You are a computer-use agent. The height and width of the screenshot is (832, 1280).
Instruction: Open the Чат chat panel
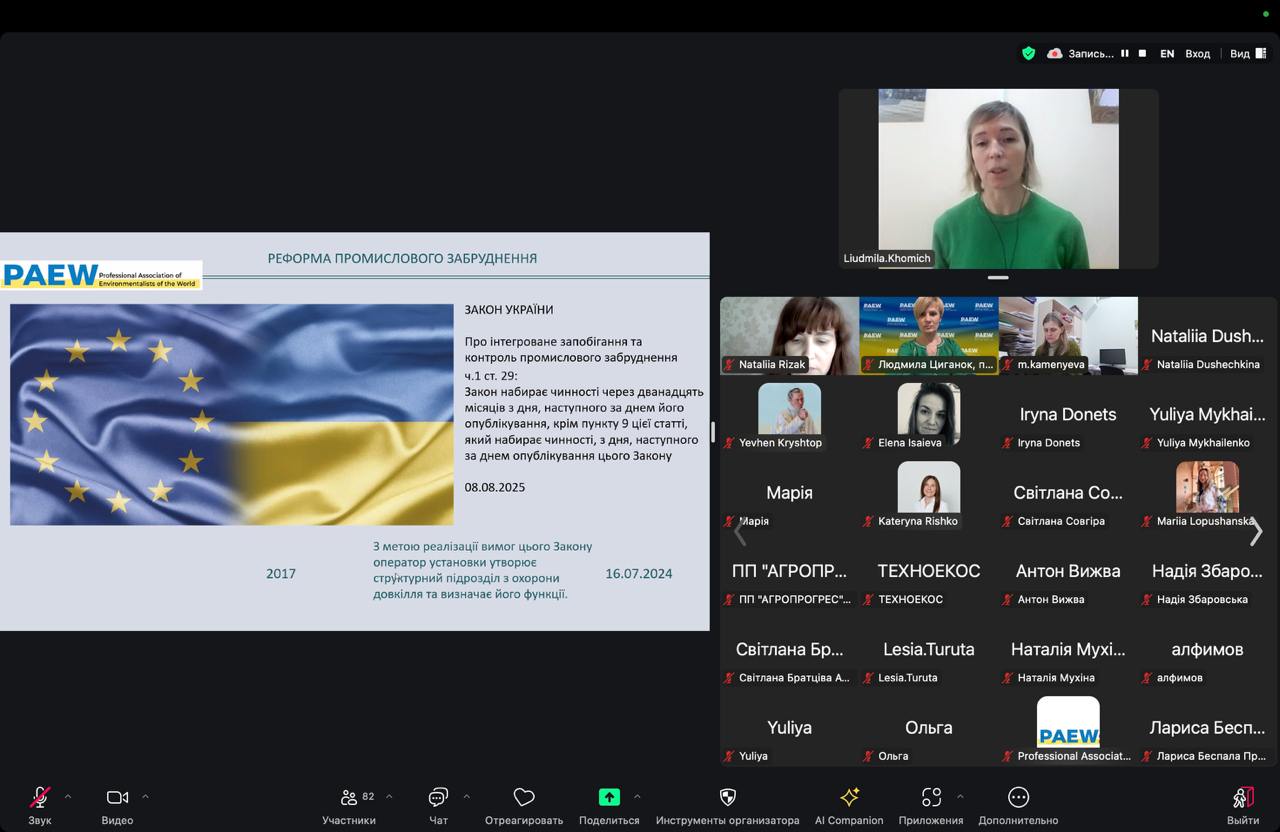click(438, 798)
